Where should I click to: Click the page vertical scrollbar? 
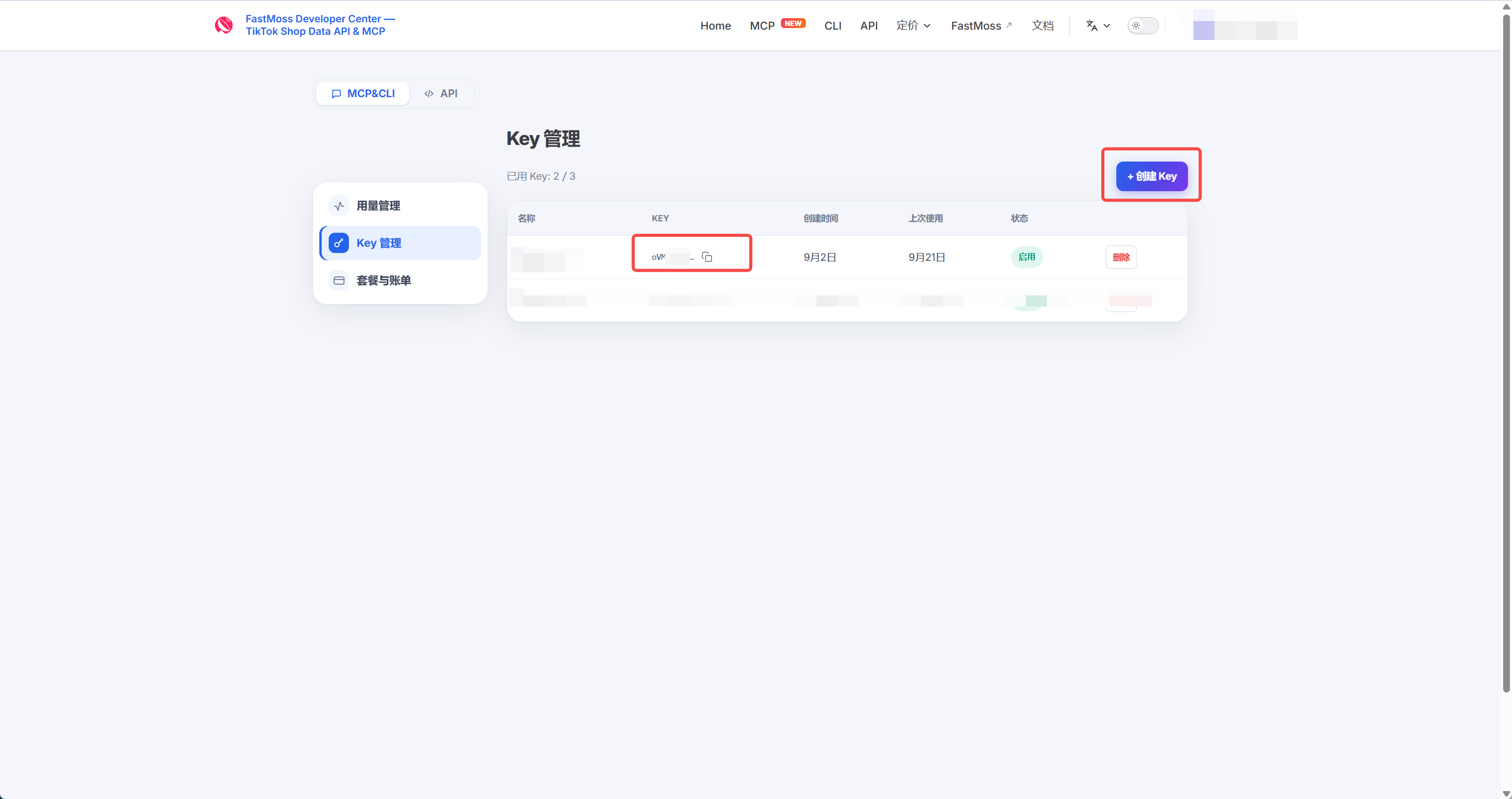(1506, 352)
